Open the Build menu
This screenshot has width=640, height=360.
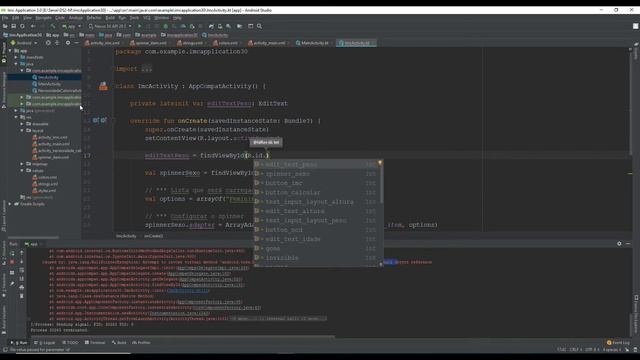click(x=110, y=18)
